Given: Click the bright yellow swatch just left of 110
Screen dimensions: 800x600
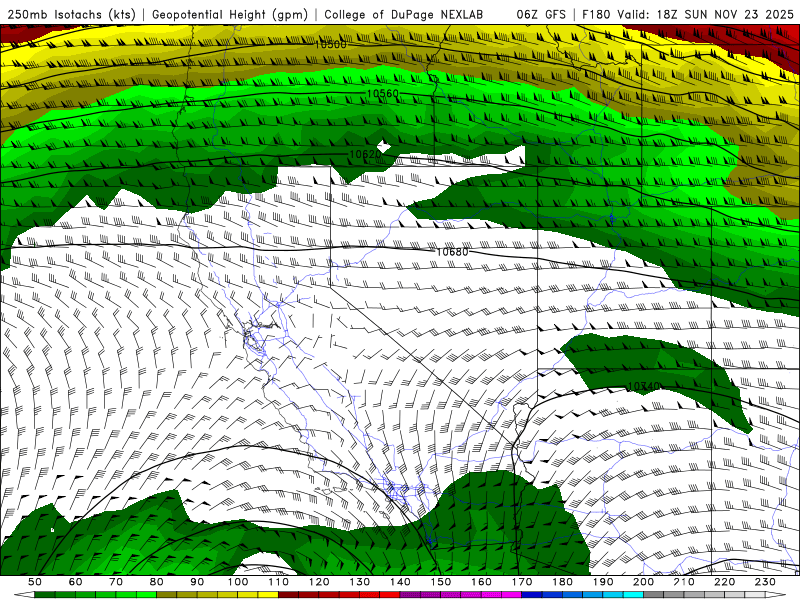Looking at the screenshot, I should (x=268, y=595).
